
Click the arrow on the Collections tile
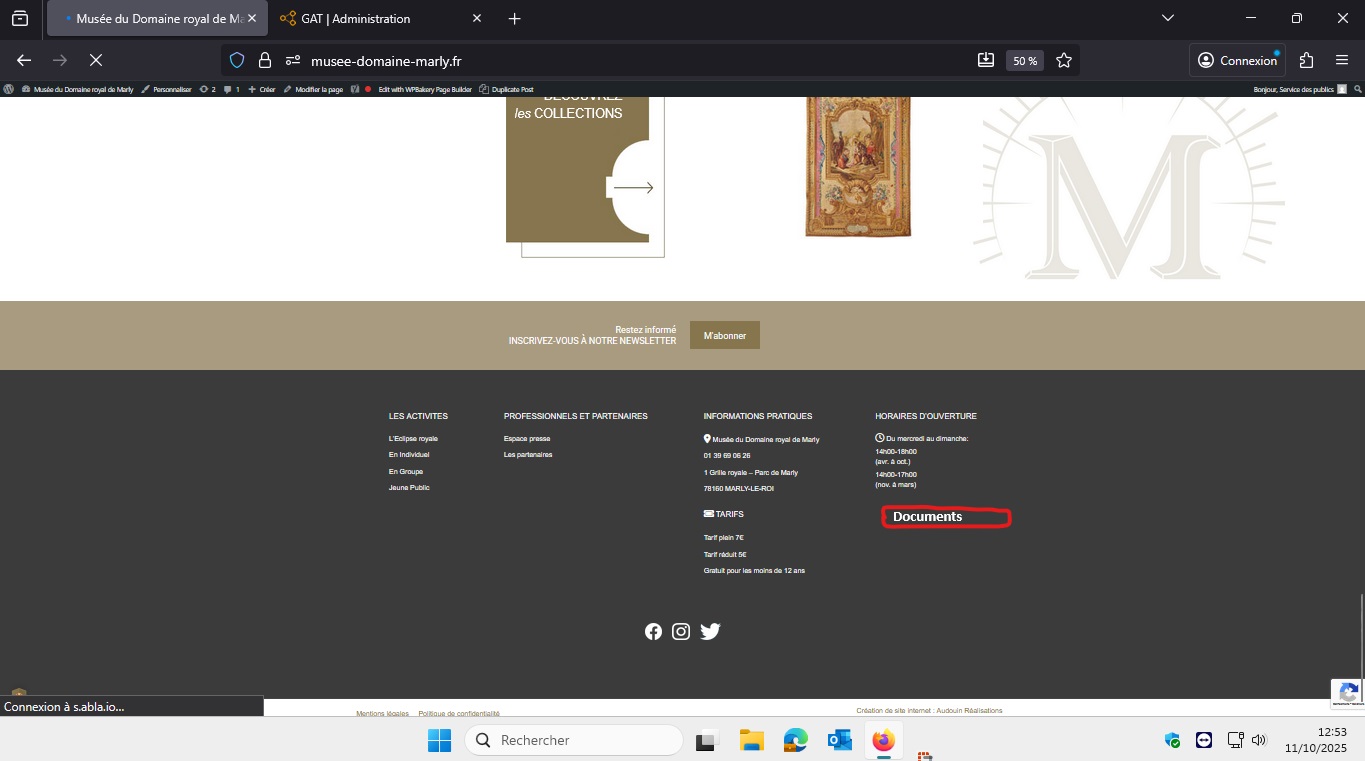(x=633, y=188)
